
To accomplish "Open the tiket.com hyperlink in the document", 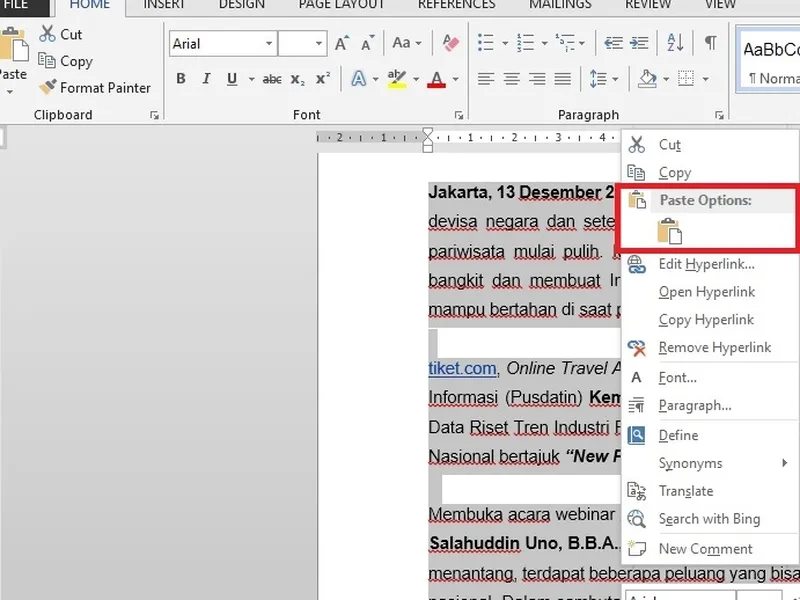I will 462,368.
